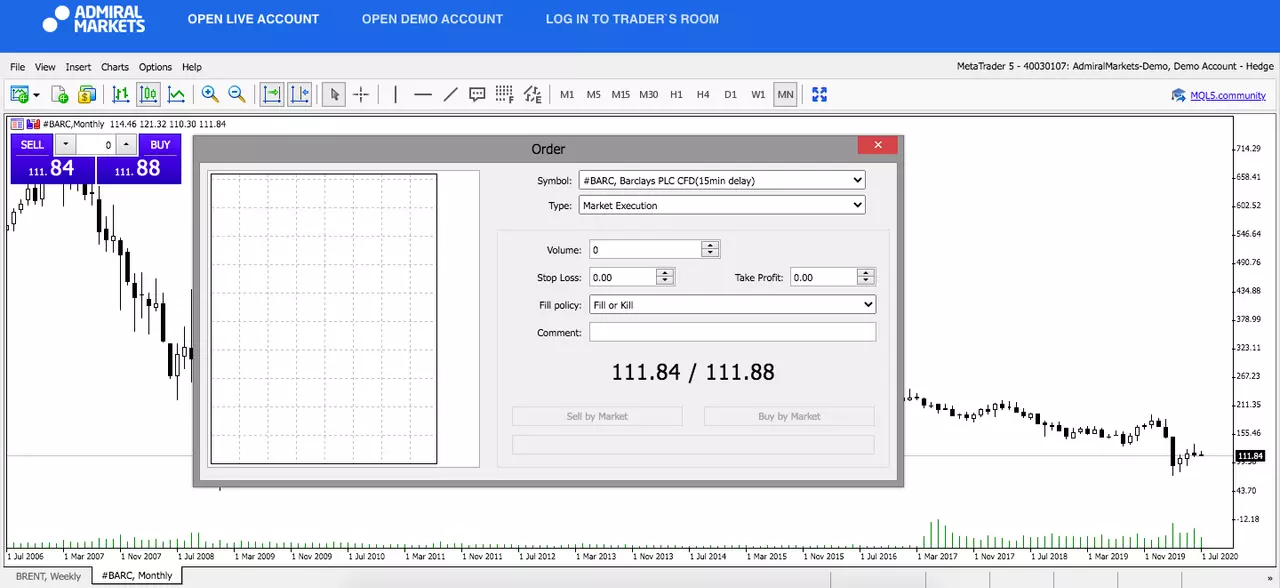Open the Help menu
Screen dimensions: 1280x588
(x=192, y=67)
